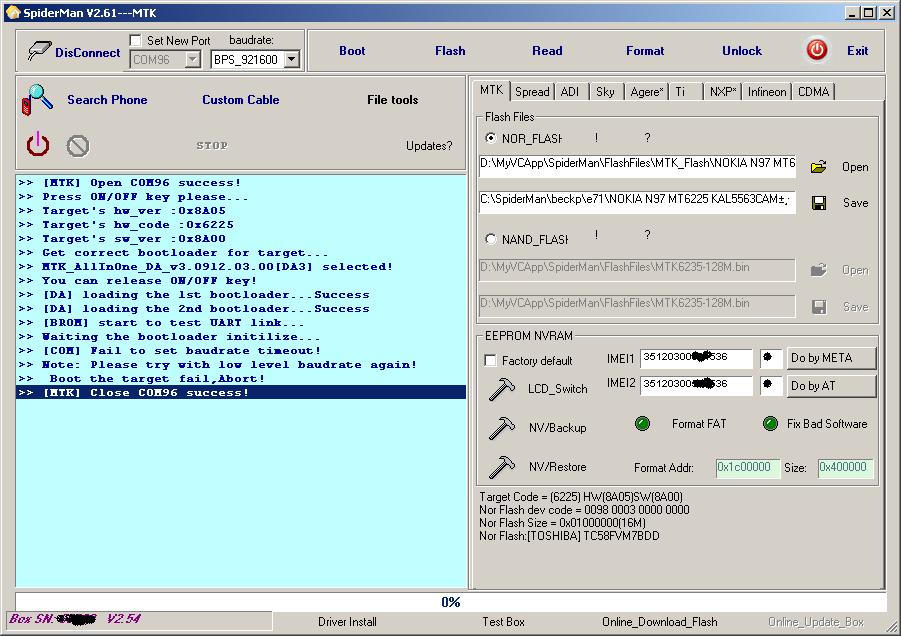Screen dimensions: 901x636
Task: Click the Custom Cable button
Action: (241, 100)
